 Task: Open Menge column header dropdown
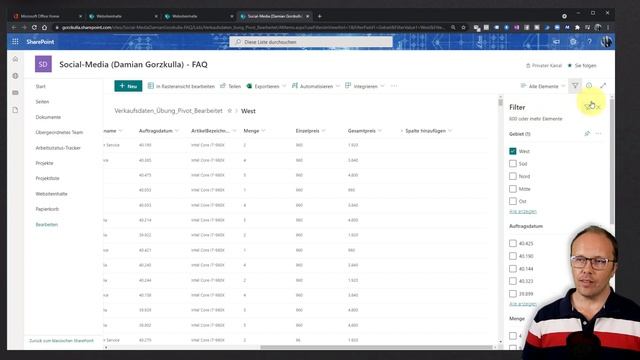tap(263, 131)
